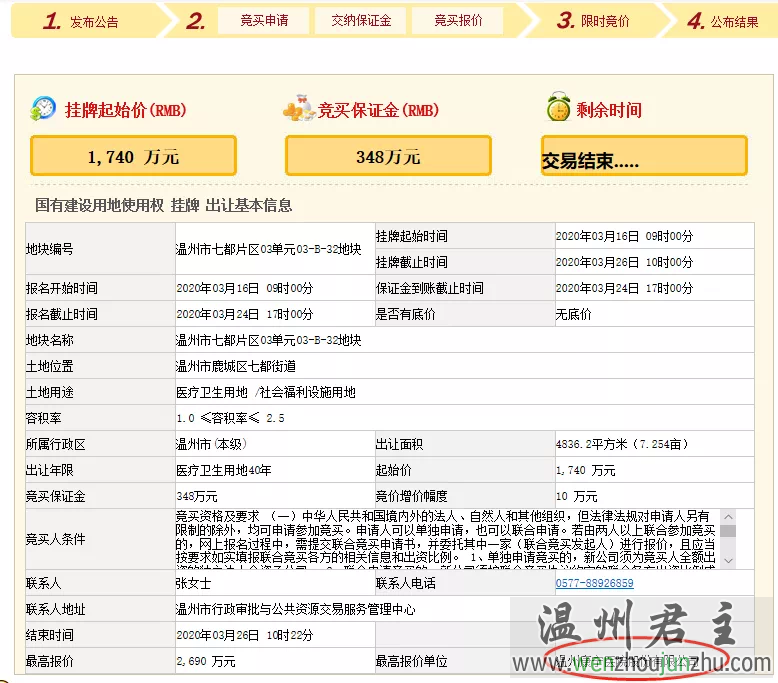The width and height of the screenshot is (778, 683).
Task: Select the 最高报价 value 2,690 万元
Action: point(206,661)
